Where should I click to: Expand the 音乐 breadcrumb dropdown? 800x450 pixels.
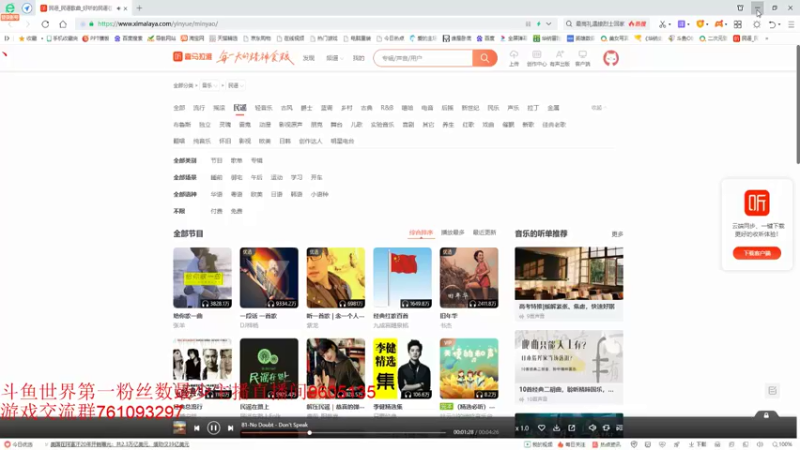pos(210,85)
